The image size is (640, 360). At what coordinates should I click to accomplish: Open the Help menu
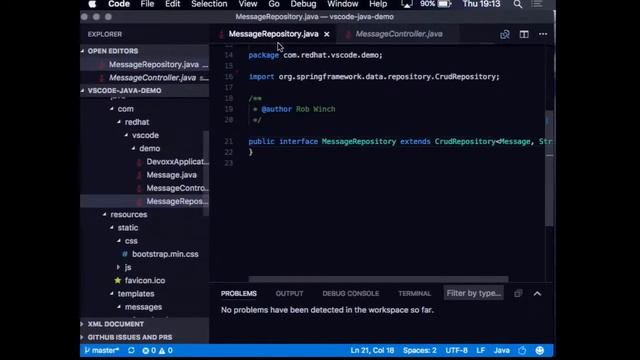tap(378, 4)
